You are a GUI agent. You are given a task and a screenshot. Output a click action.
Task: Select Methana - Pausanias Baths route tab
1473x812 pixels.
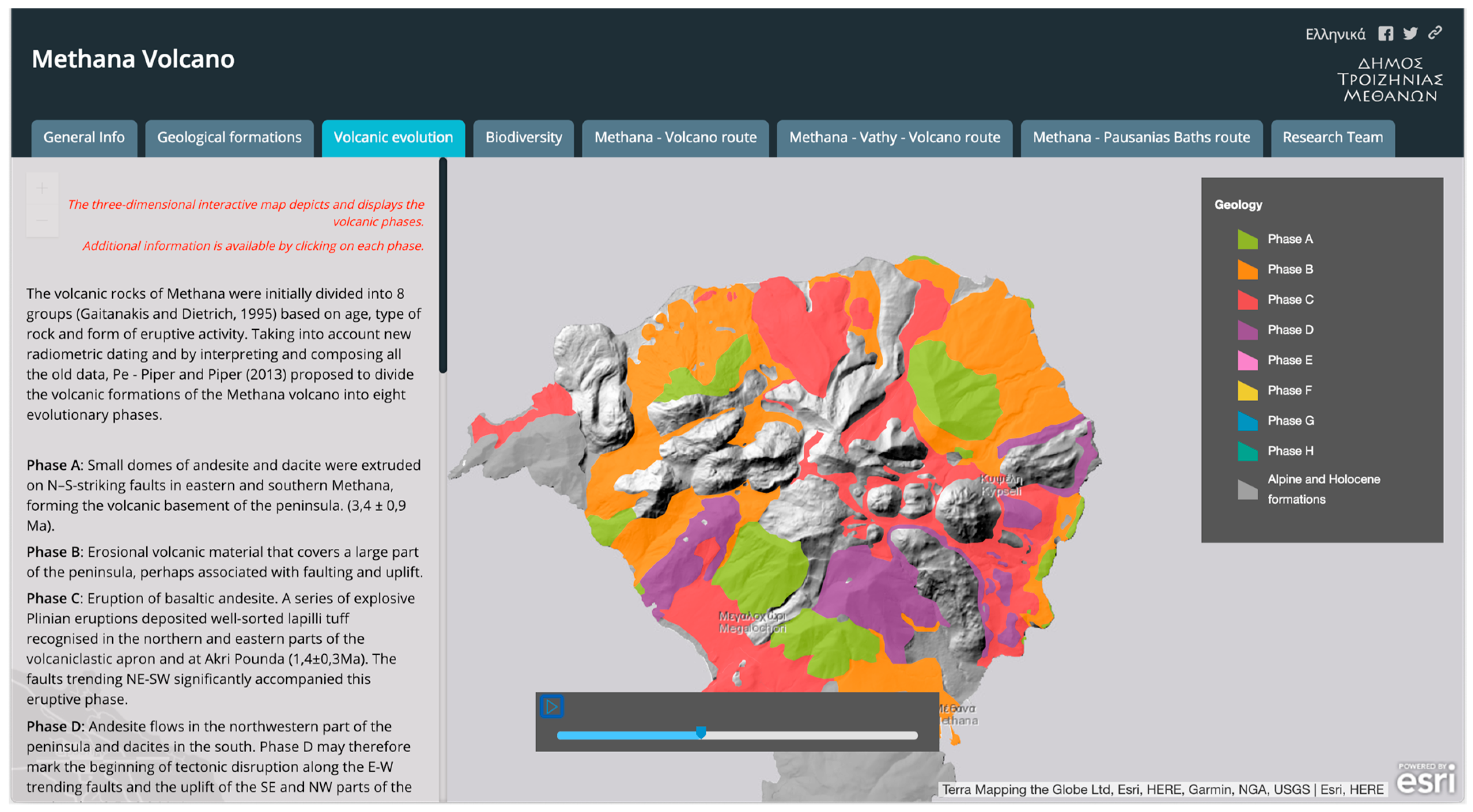(x=1141, y=138)
